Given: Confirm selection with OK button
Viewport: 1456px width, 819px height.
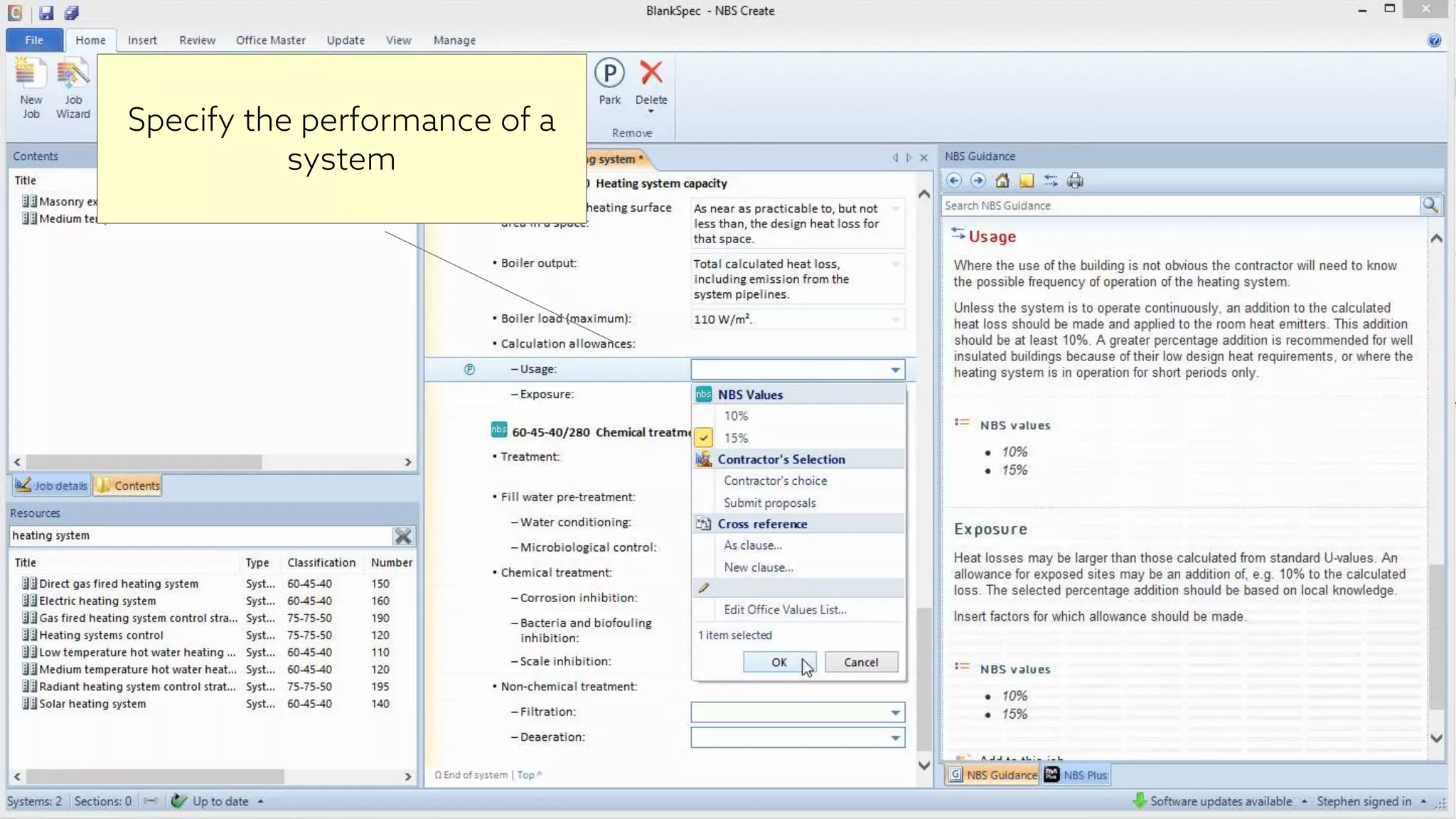Looking at the screenshot, I should [779, 662].
